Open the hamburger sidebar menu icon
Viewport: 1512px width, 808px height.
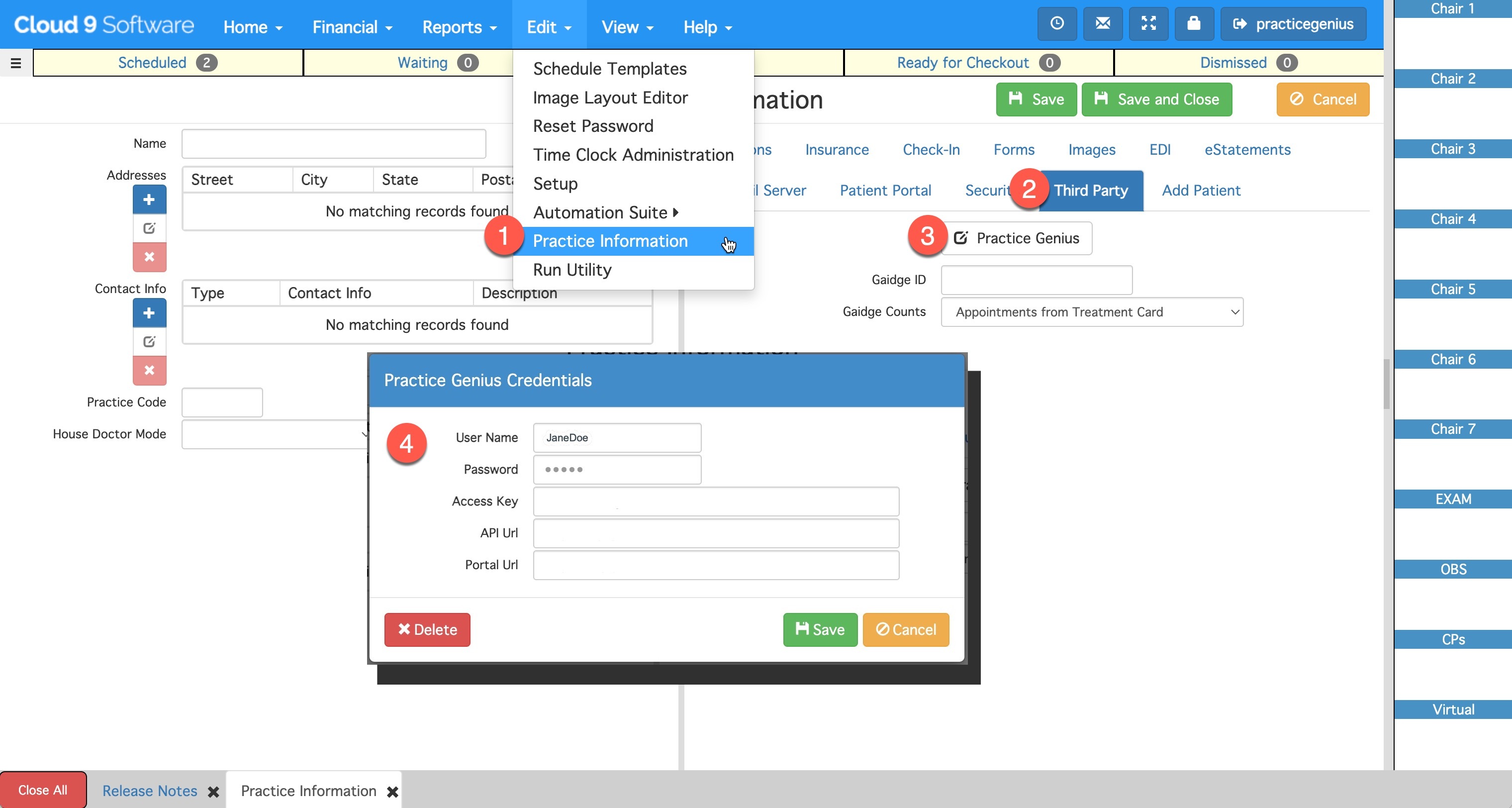tap(16, 63)
